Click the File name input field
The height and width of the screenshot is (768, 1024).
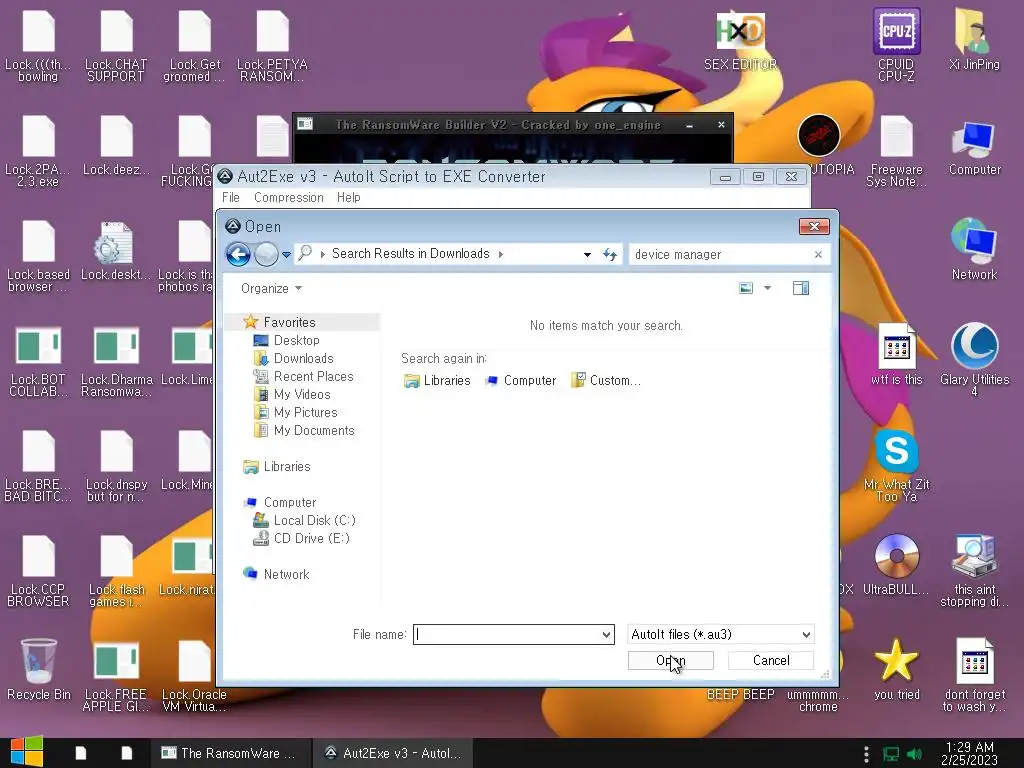[507, 634]
